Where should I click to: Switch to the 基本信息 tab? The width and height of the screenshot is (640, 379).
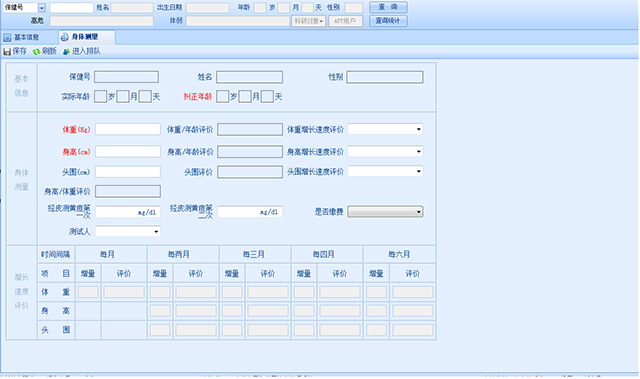coord(22,38)
